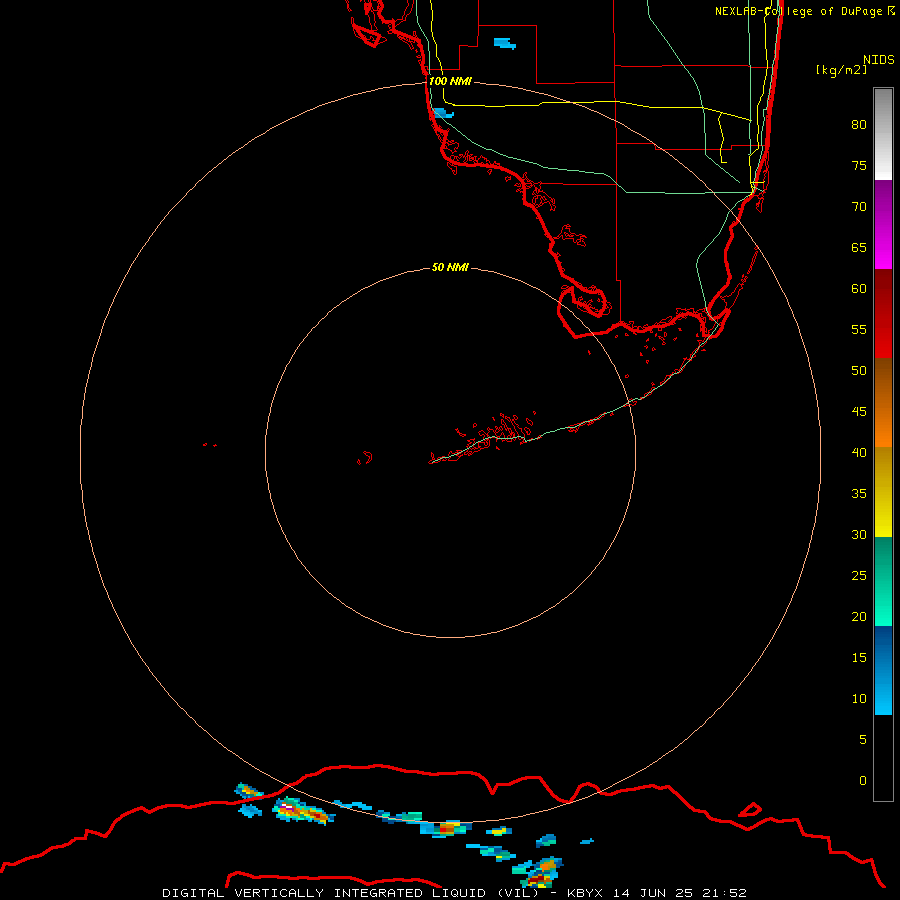Screen dimensions: 900x900
Task: Click the yellow segment of the color bar
Action: [883, 492]
